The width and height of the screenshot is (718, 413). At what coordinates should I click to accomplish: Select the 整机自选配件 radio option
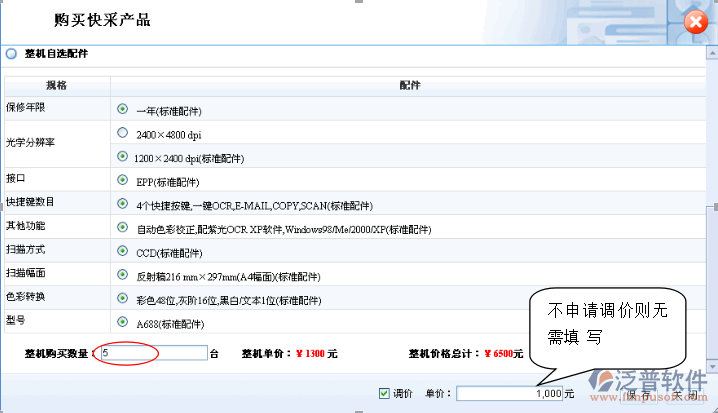point(11,54)
